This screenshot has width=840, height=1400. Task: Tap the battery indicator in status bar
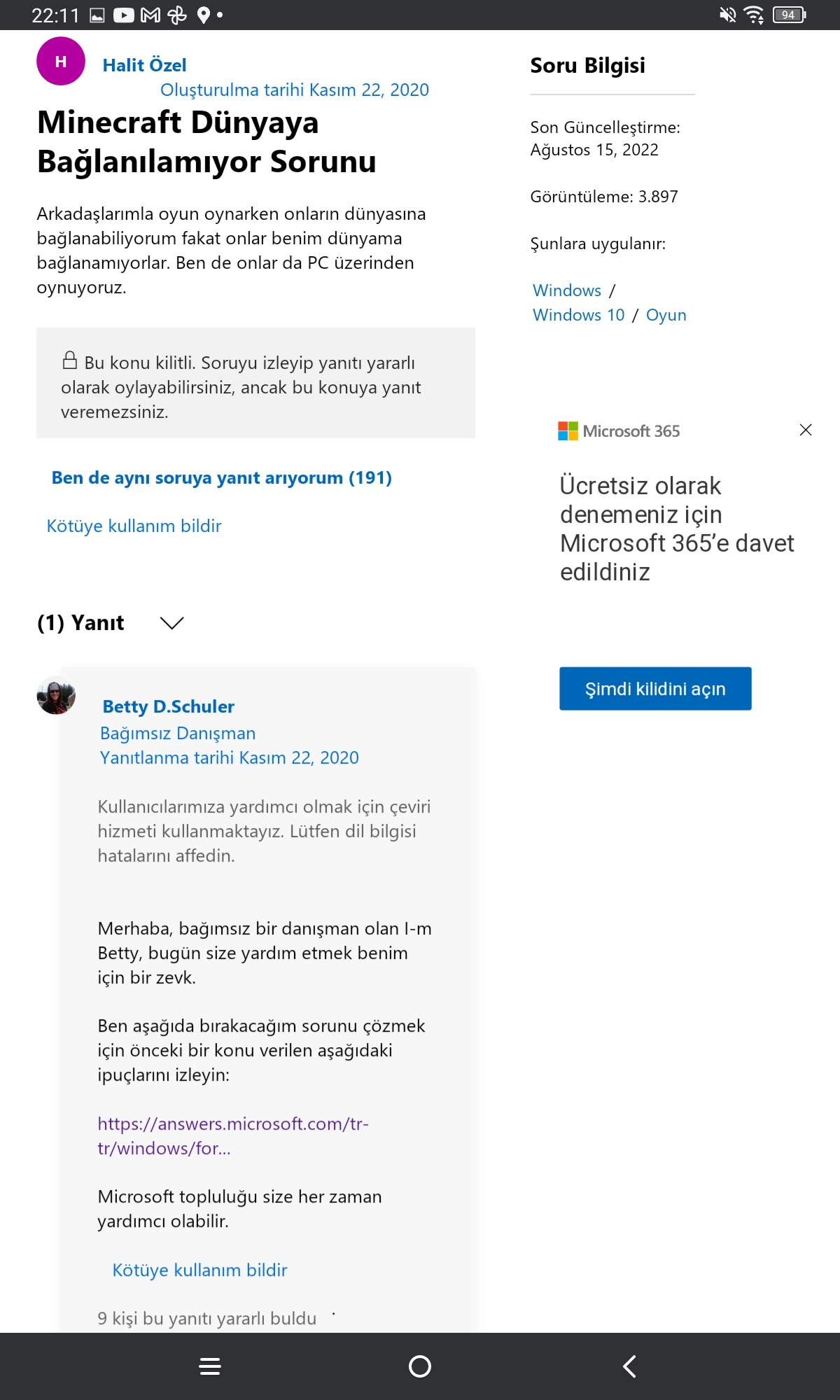pos(789,15)
